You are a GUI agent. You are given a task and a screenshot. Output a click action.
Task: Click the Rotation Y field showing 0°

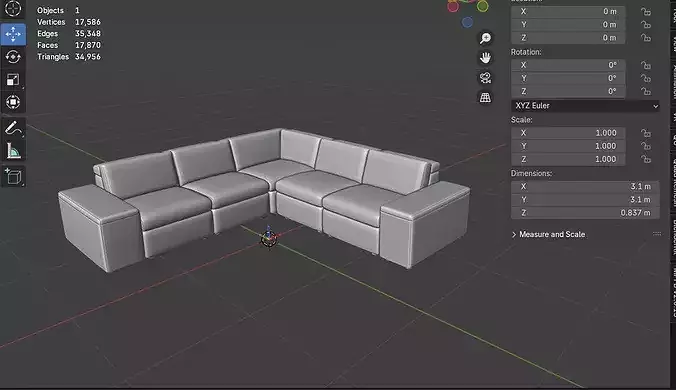click(x=568, y=78)
